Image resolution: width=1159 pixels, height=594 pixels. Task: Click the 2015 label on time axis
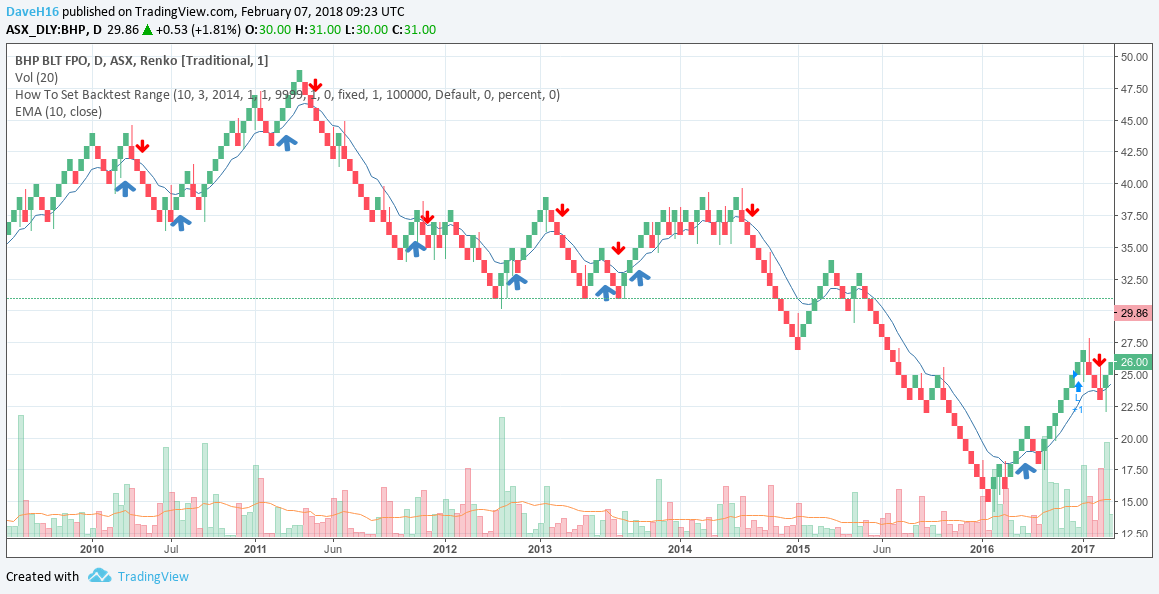coord(798,549)
